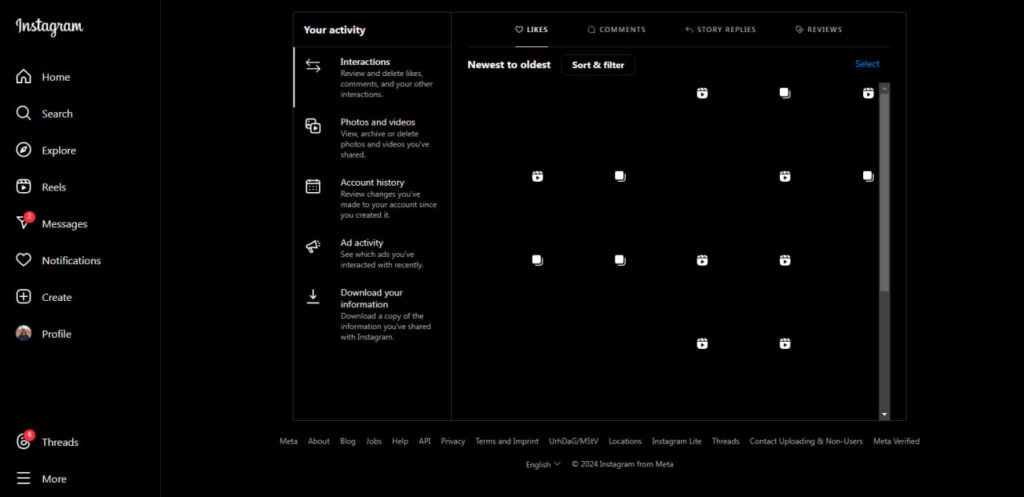Viewport: 1024px width, 497px height.
Task: Switch to the Reviews tab
Action: point(818,30)
